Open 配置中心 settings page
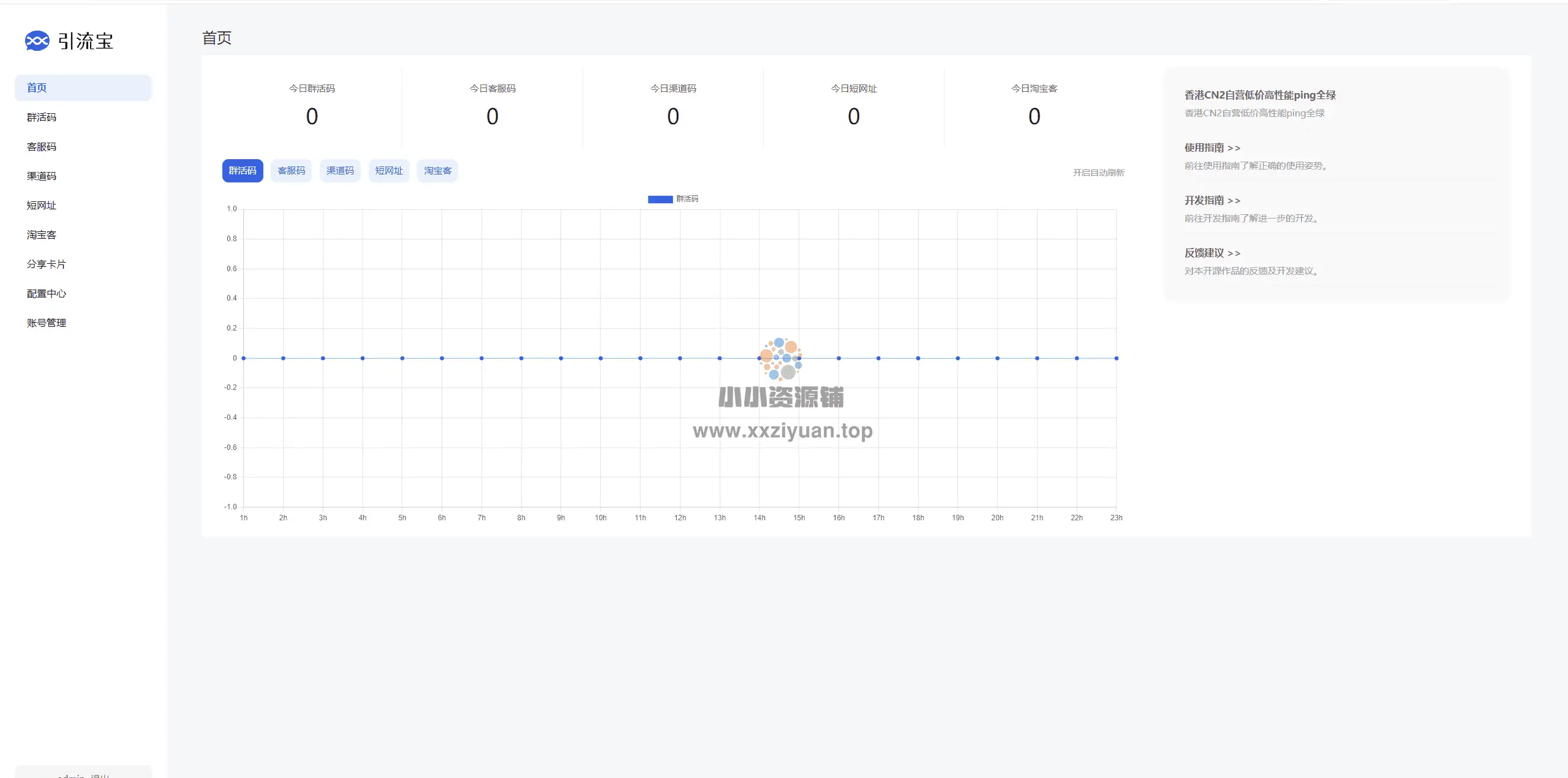The height and width of the screenshot is (778, 1568). (x=47, y=293)
